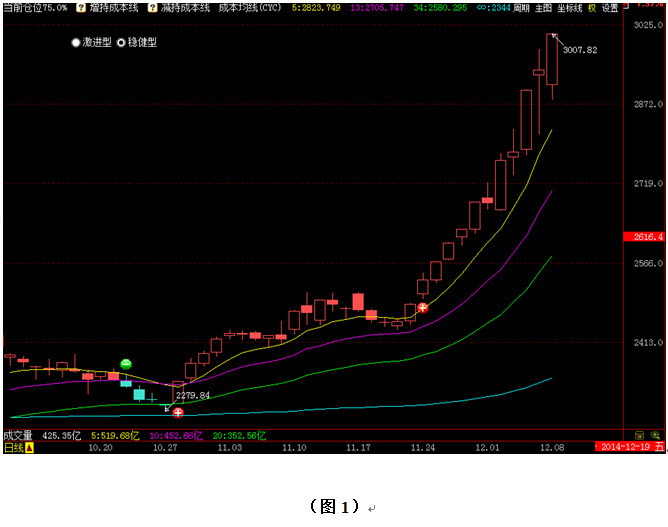668x527 pixels.
Task: Click the red plus marker near 2279.84
Action: (x=178, y=412)
